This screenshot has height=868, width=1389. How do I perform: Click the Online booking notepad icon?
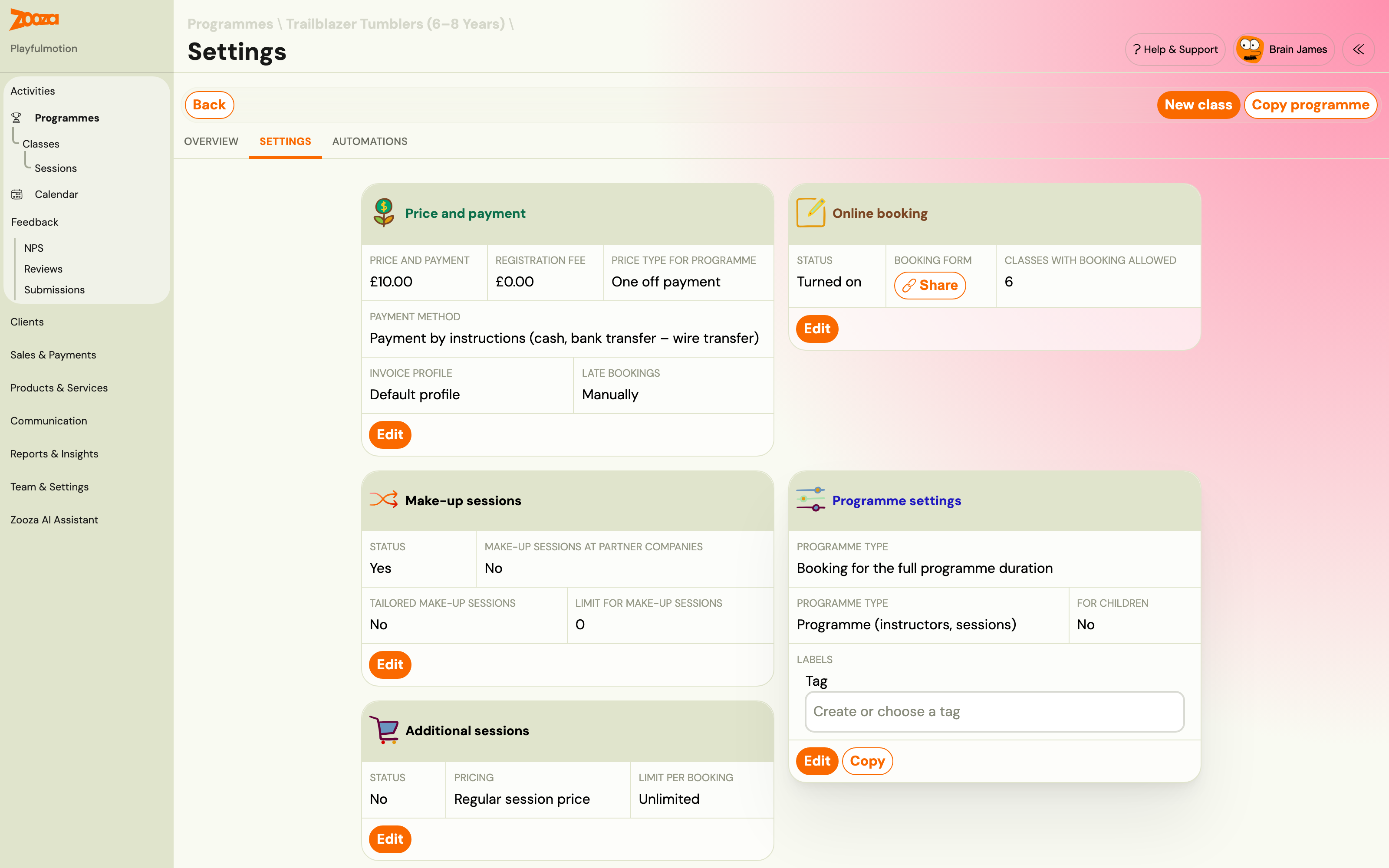[x=810, y=212]
